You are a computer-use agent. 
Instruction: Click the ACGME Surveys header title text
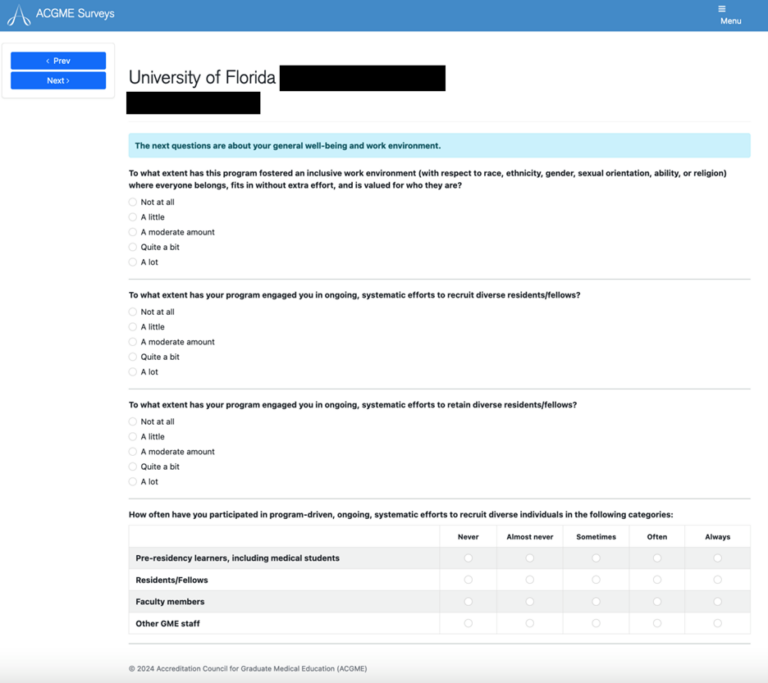click(x=75, y=14)
